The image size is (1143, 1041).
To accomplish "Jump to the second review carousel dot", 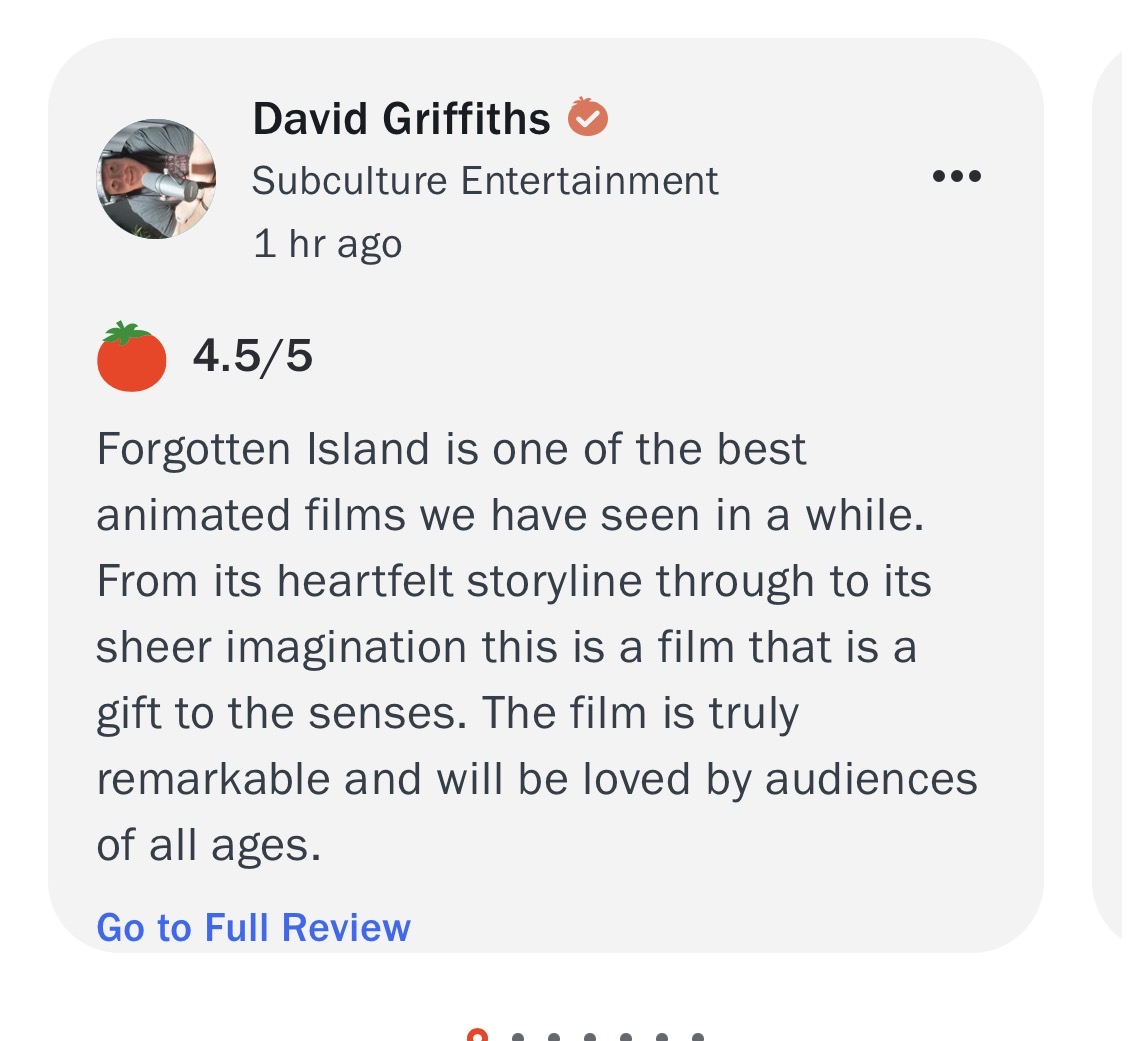I will click(x=518, y=1037).
